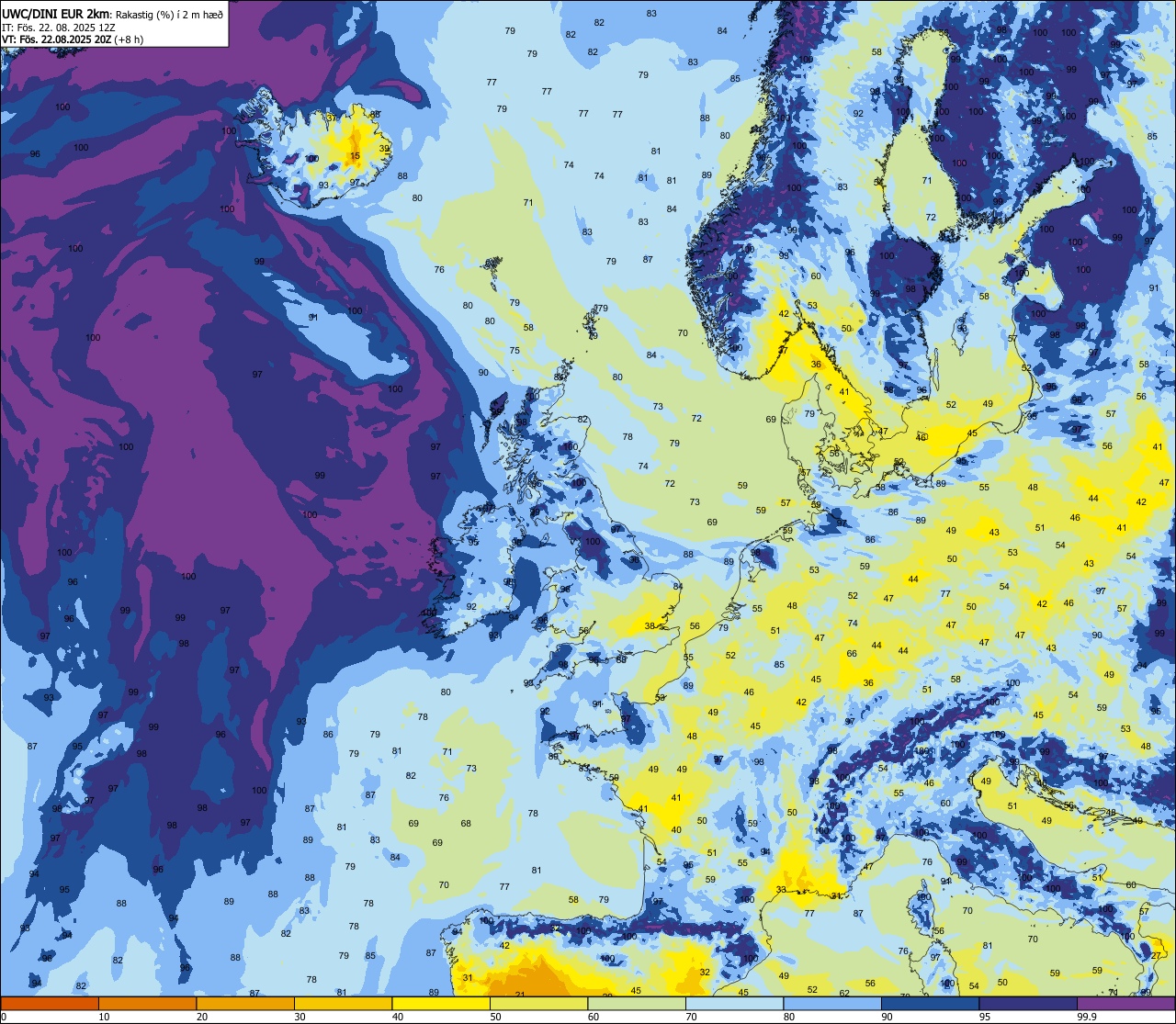Click the purple 99.9+ legend color segment
This screenshot has height=1024, width=1176.
click(1125, 1003)
